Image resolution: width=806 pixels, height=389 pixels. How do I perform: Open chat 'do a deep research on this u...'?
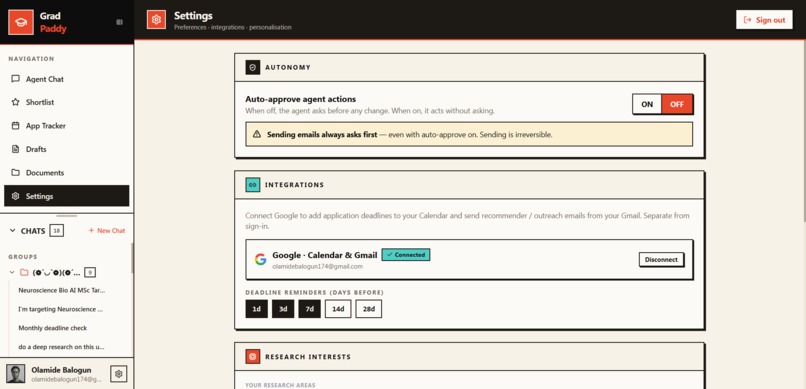(x=61, y=346)
